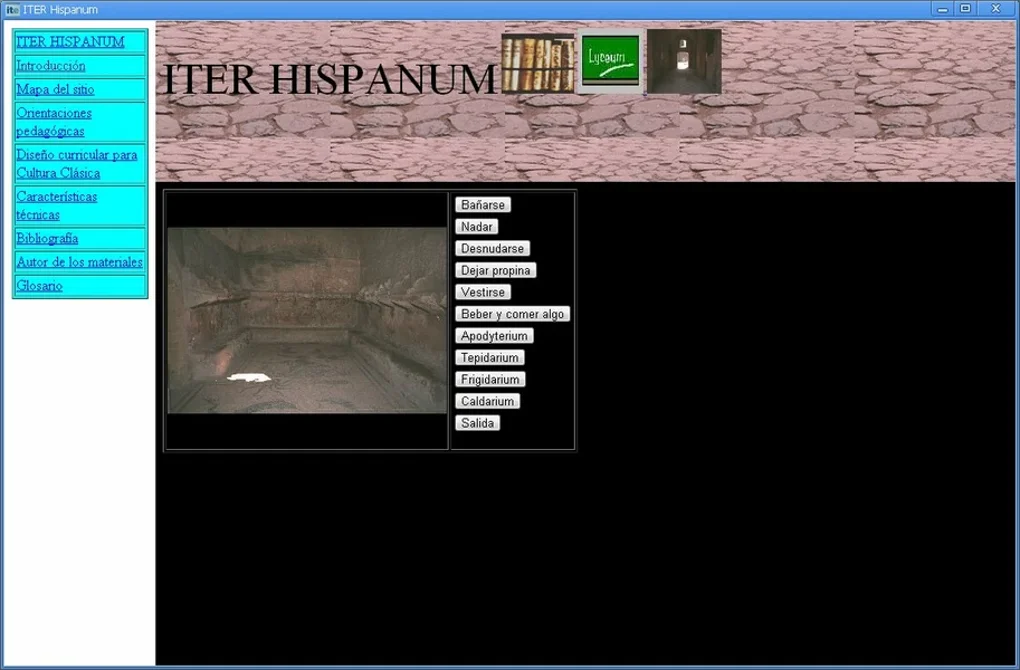The width and height of the screenshot is (1020, 670).
Task: Click the Bañarse button
Action: 482,204
